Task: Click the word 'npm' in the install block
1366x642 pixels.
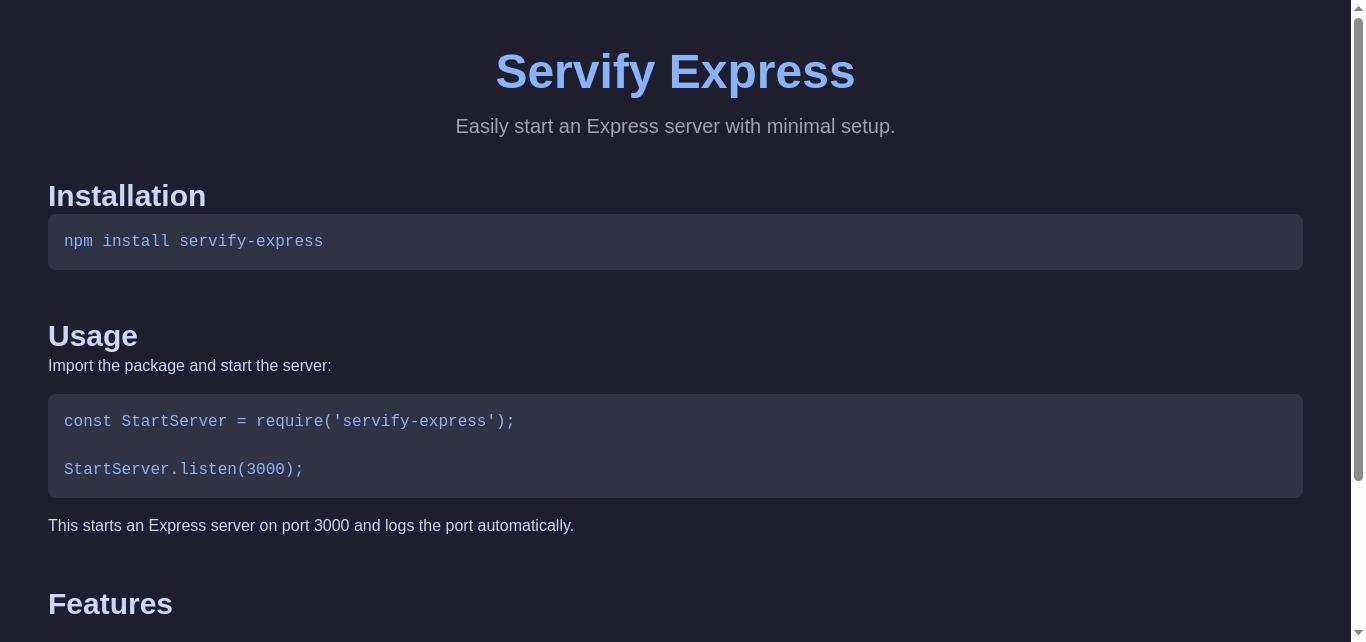Action: coord(78,241)
